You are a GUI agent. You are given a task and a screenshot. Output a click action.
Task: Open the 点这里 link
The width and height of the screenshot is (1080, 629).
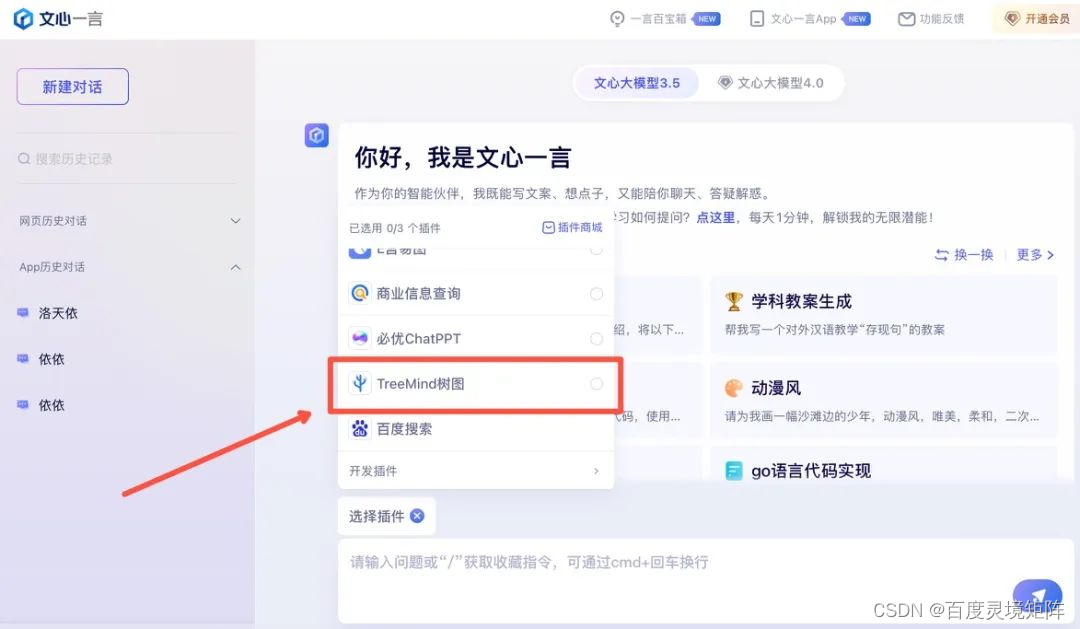point(716,218)
